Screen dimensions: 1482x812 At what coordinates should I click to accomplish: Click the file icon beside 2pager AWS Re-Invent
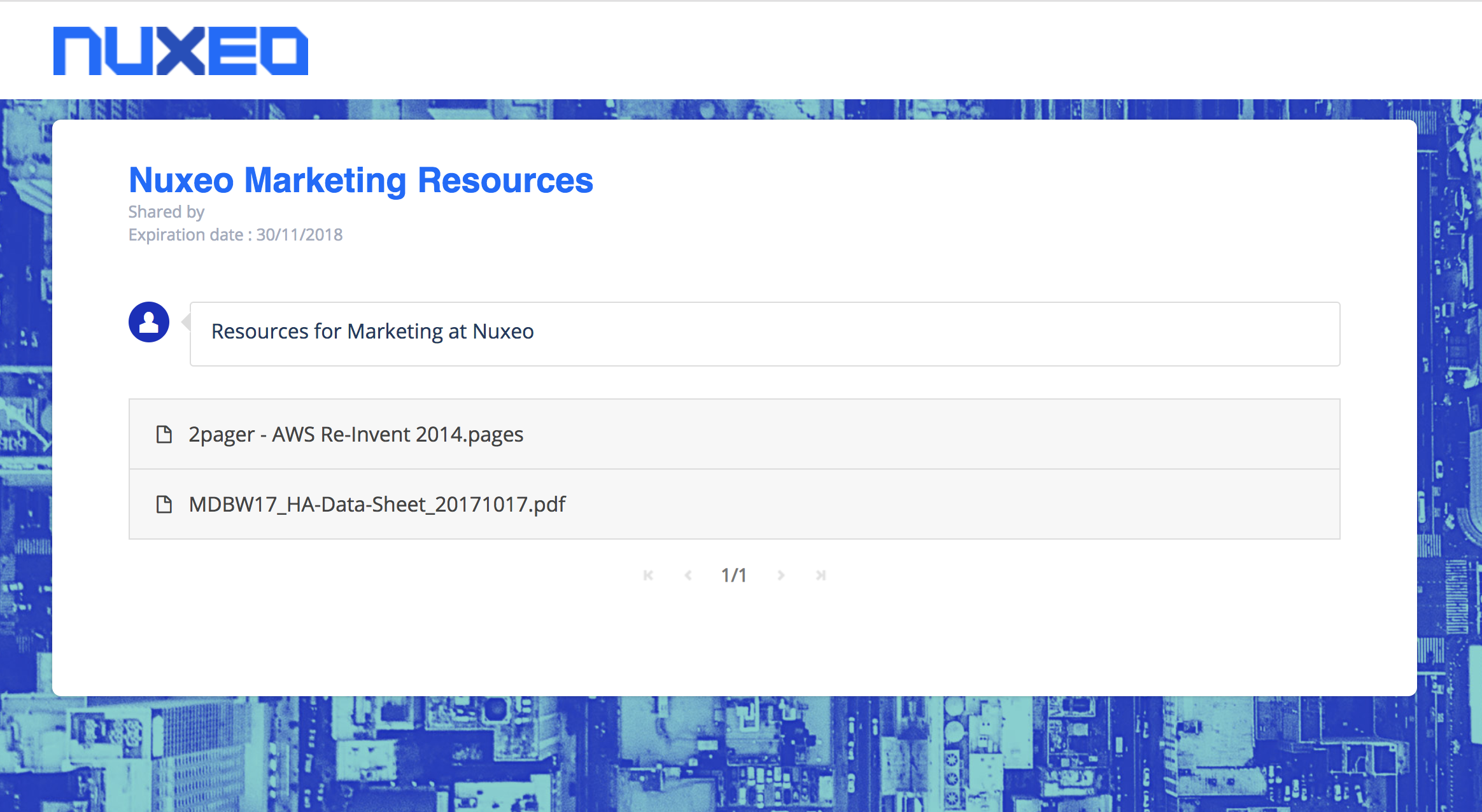[164, 435]
